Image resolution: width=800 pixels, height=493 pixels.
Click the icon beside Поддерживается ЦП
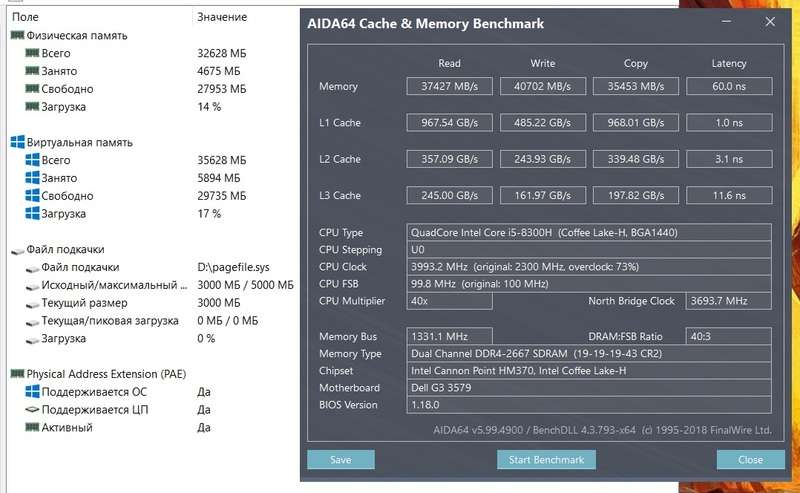[32, 410]
